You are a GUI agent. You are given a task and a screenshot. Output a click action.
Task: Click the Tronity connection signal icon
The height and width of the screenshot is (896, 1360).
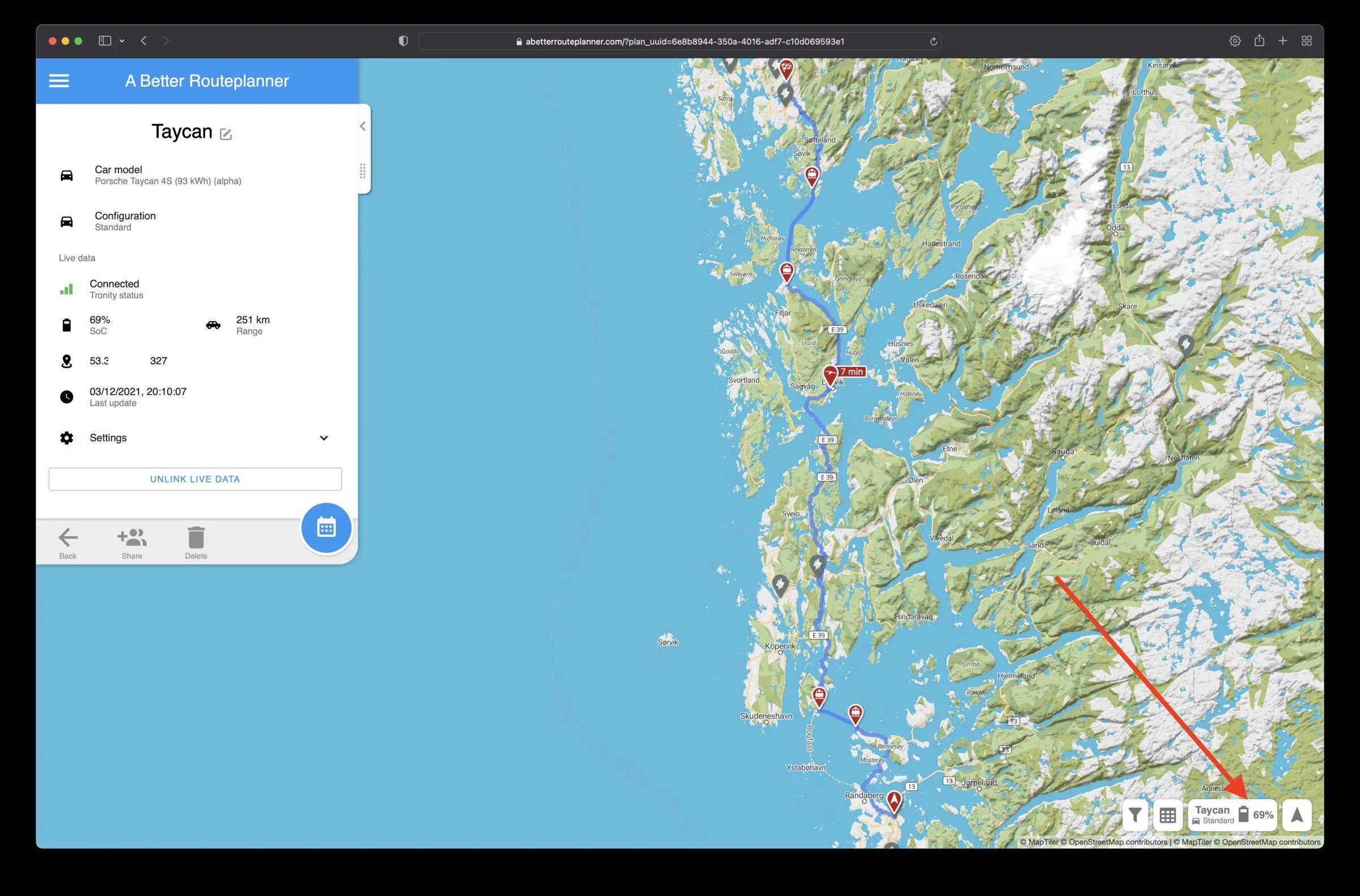tap(66, 289)
